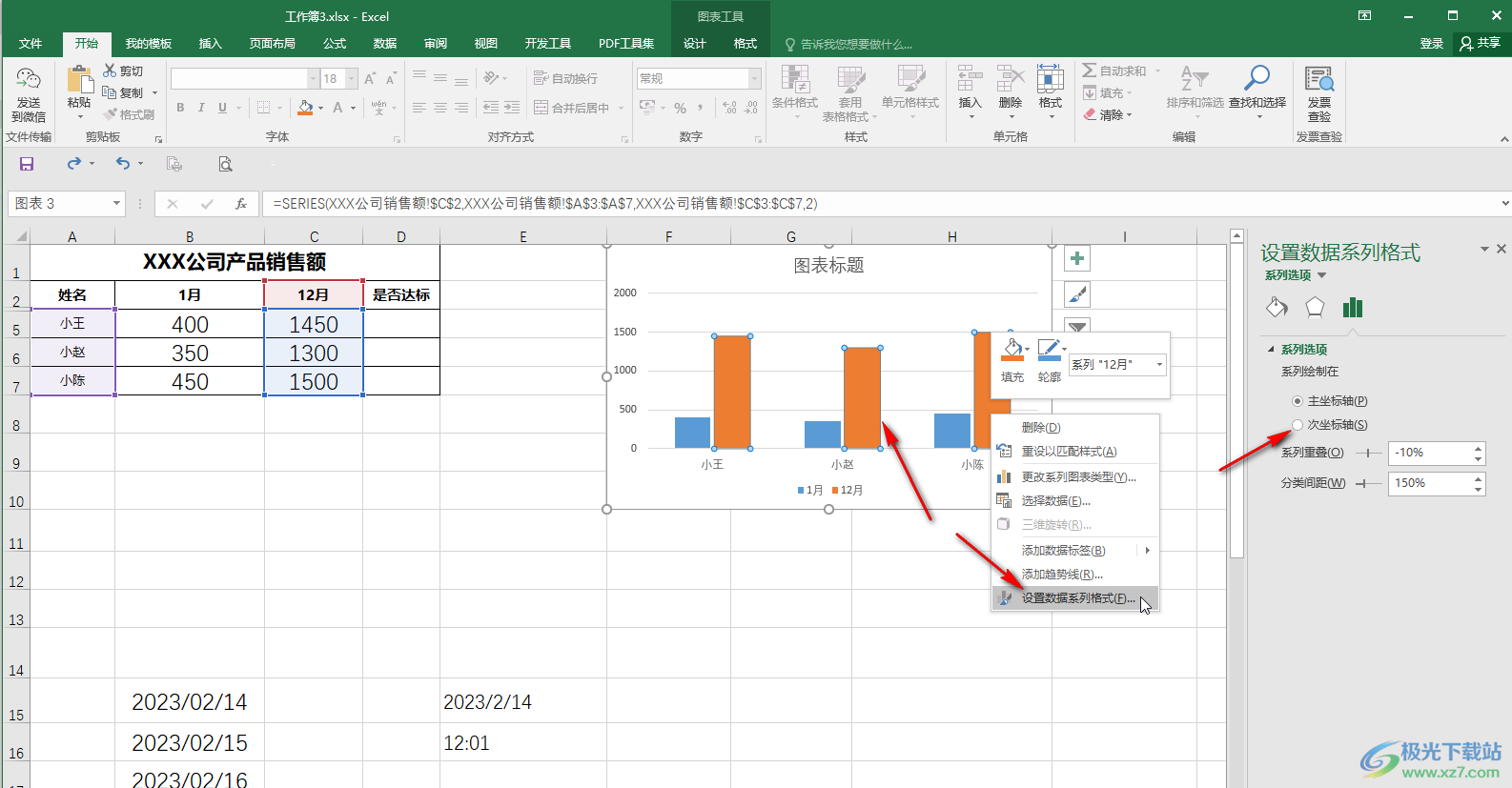Choose Delete in the context menu
The width and height of the screenshot is (1512, 788).
[x=1075, y=427]
